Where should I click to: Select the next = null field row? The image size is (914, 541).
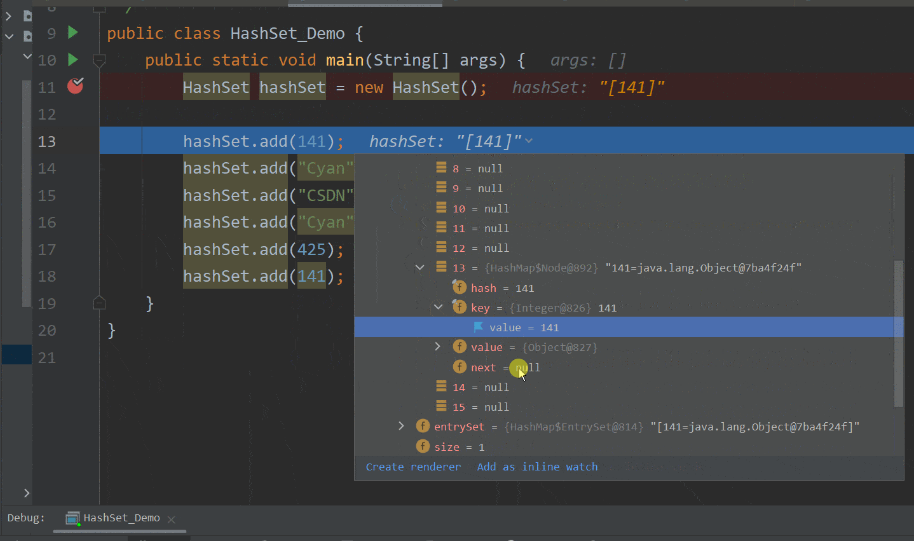pos(624,367)
